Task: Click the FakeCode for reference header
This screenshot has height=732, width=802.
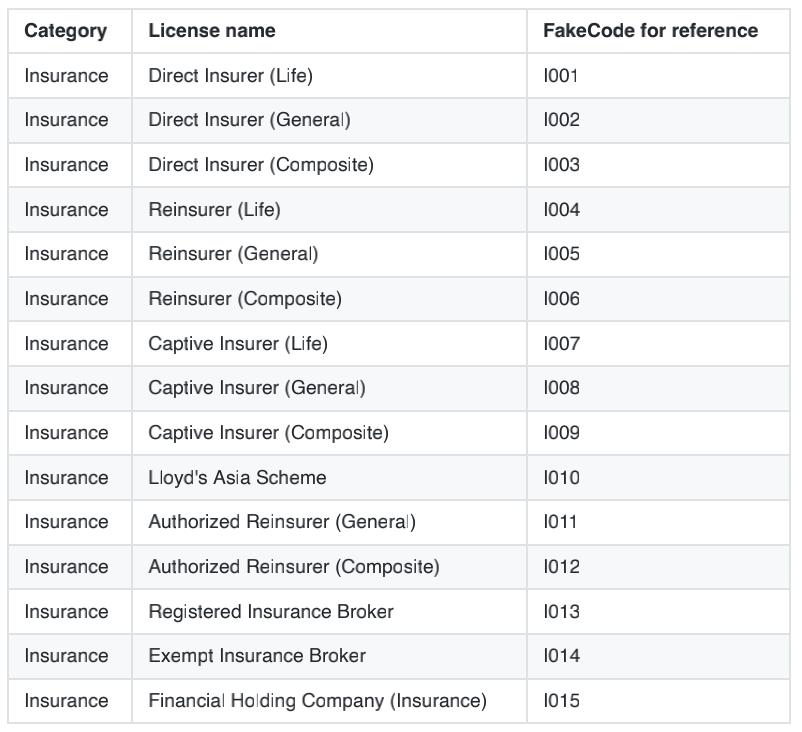Action: tap(650, 31)
